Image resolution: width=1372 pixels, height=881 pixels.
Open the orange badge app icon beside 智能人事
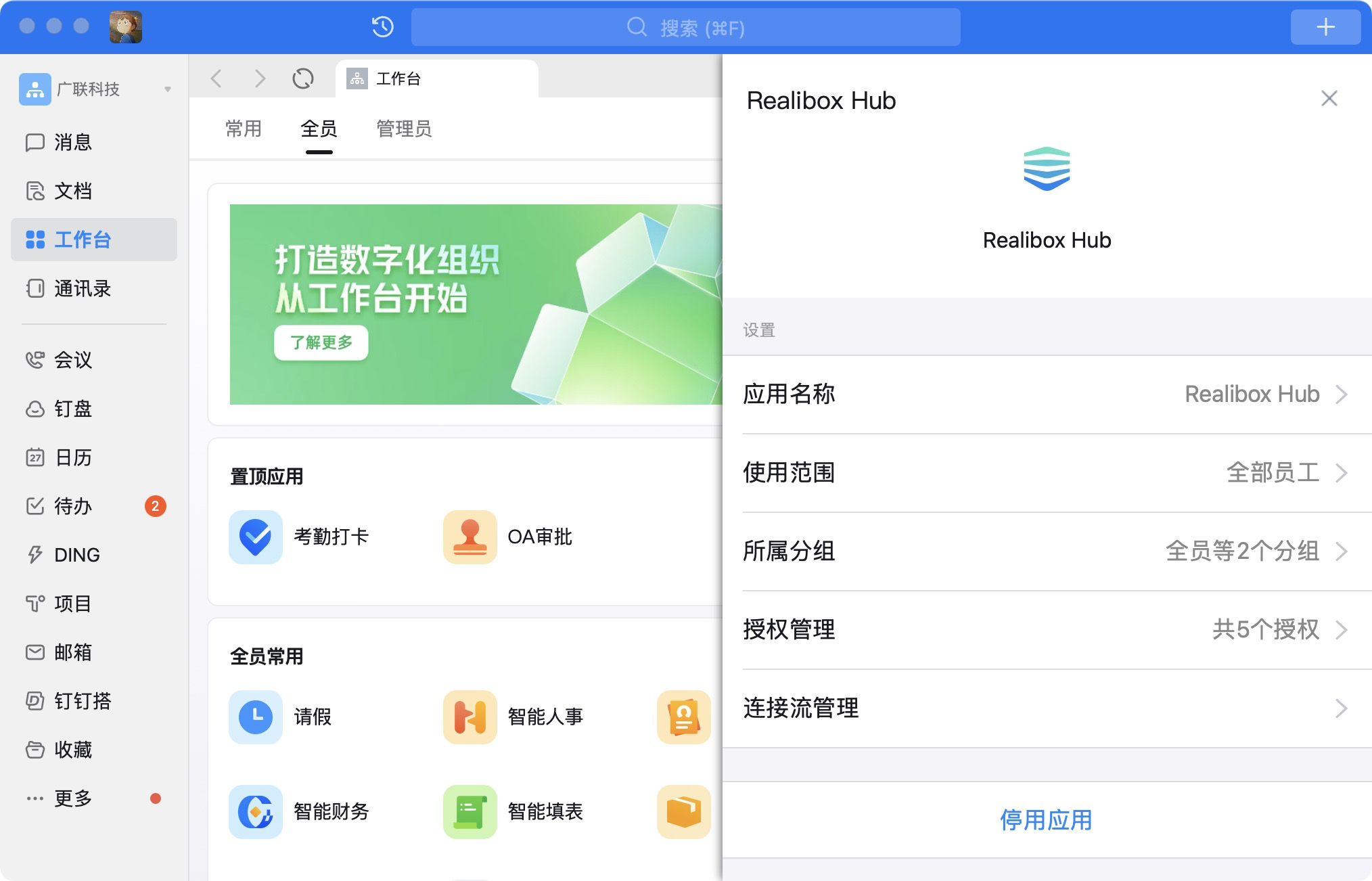click(684, 717)
